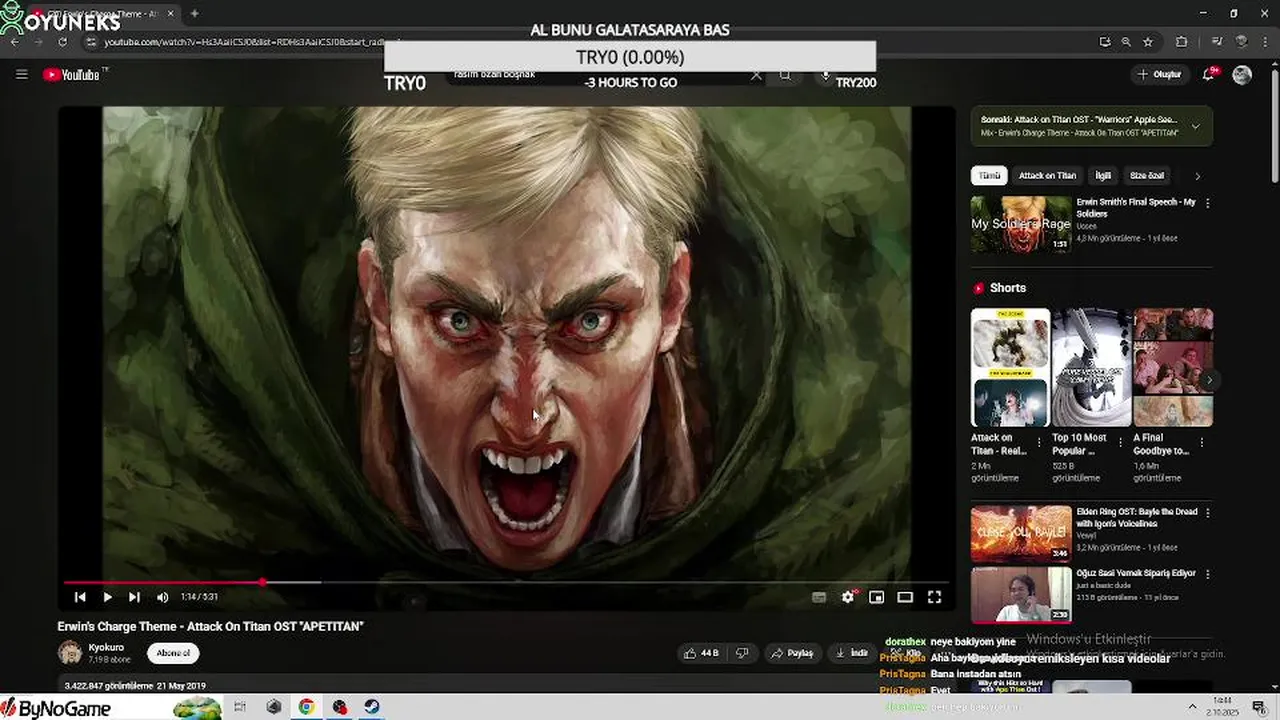This screenshot has height=720, width=1280.
Task: Open options for Top 10 Most Popular short
Action: tap(1121, 441)
